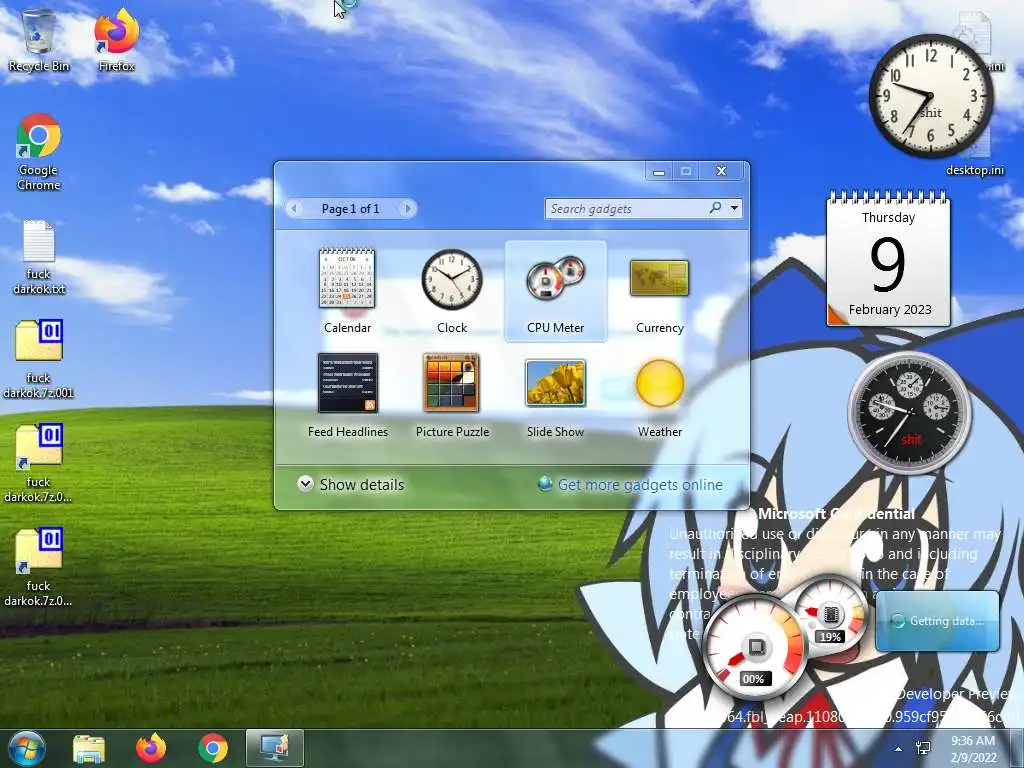This screenshot has width=1024, height=768.
Task: Select the darkok.txt text file icon
Action: [39, 257]
